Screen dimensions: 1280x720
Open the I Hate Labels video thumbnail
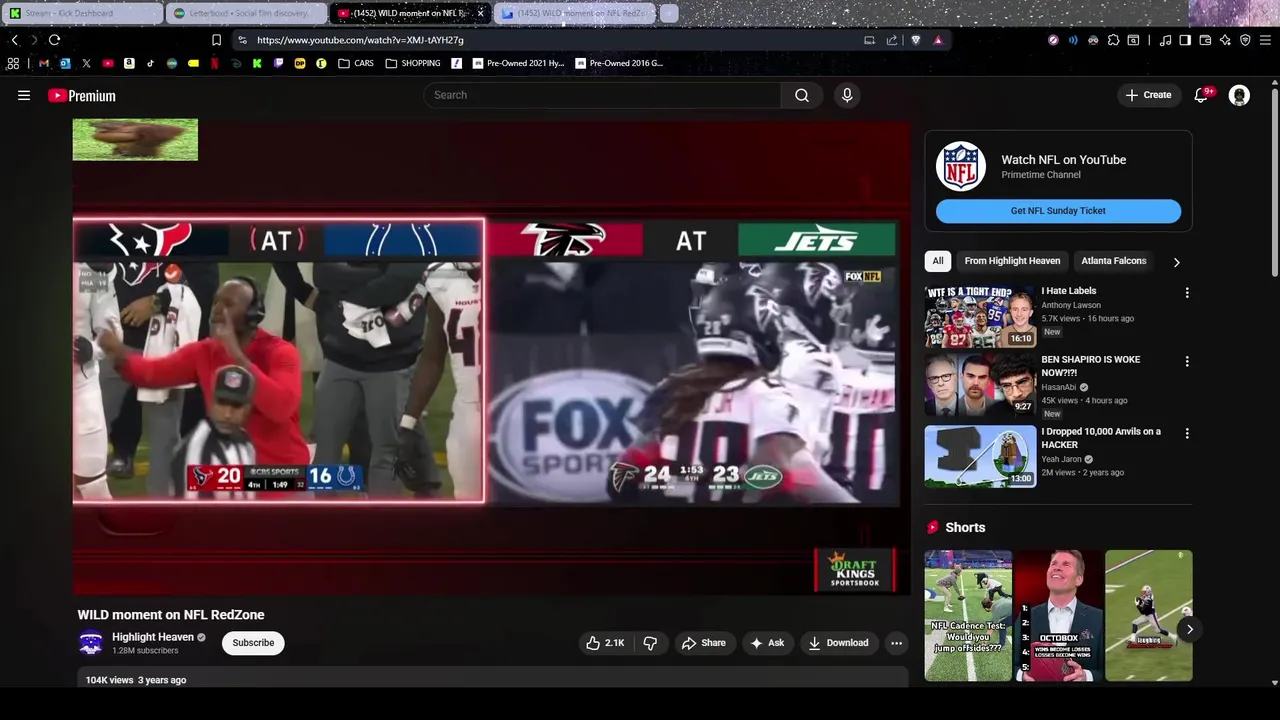coord(980,317)
